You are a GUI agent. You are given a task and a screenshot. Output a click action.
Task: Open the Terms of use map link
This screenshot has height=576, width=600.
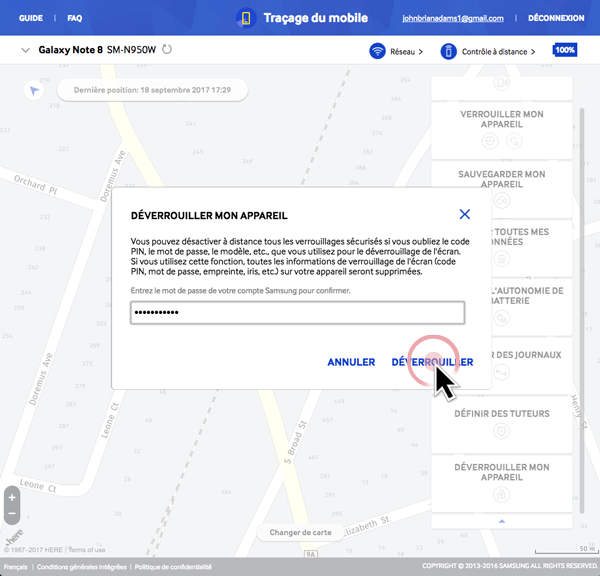87,550
